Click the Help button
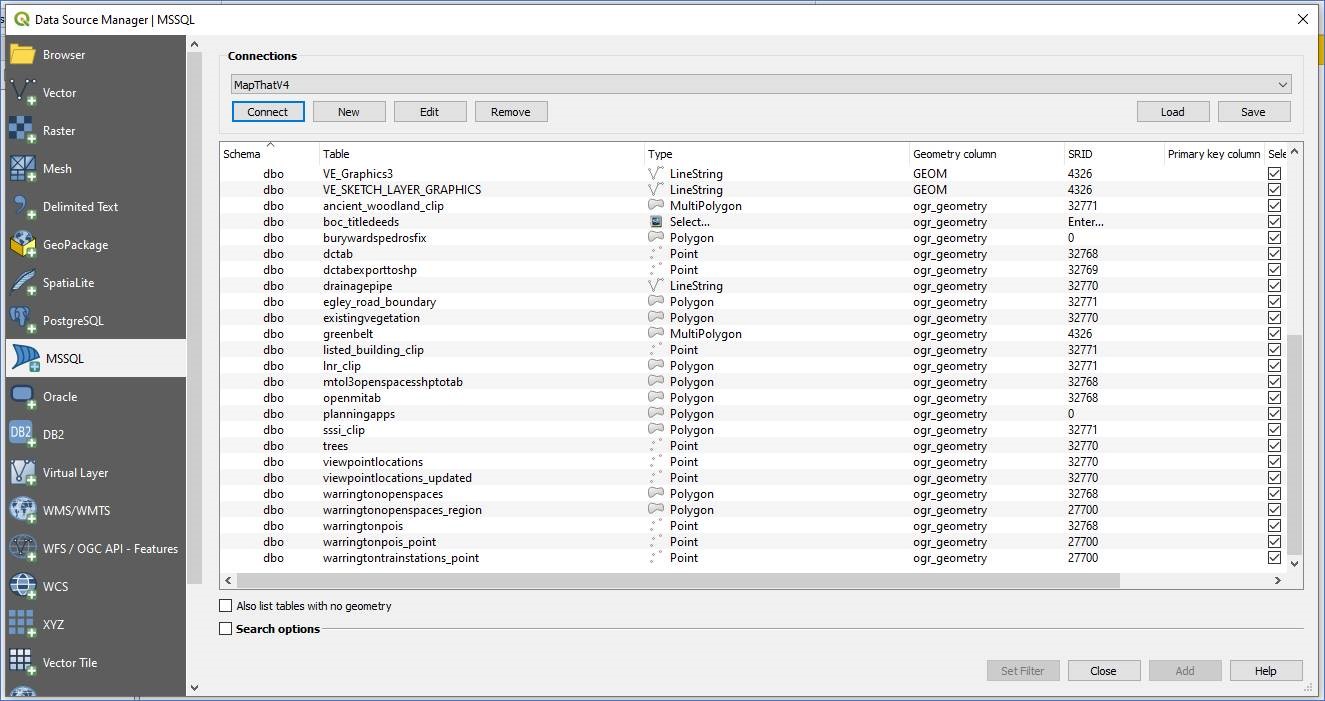 (x=1266, y=671)
